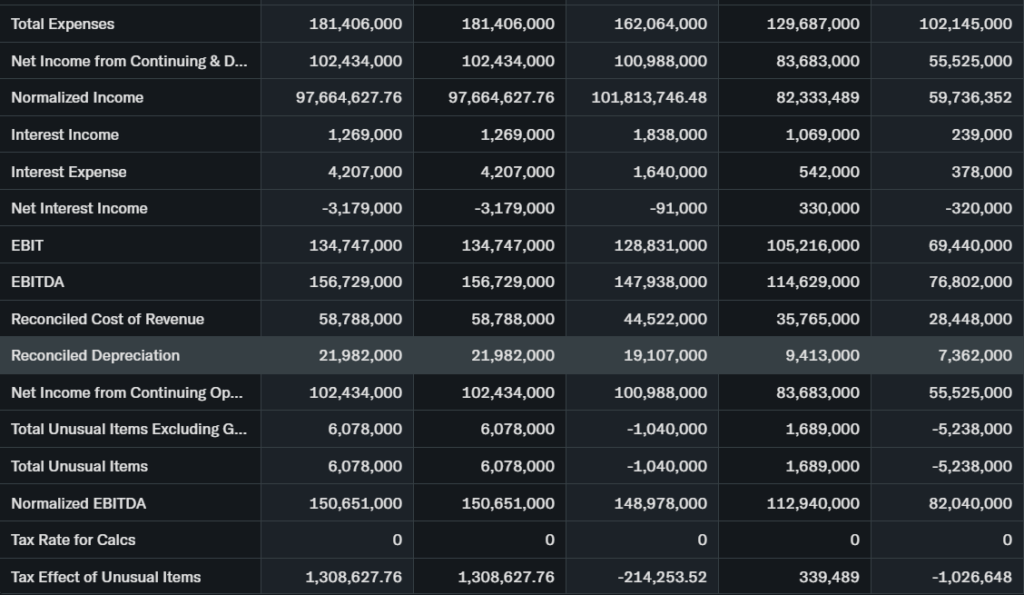Click the Net Interest Income row label
1024x595 pixels.
click(x=79, y=209)
